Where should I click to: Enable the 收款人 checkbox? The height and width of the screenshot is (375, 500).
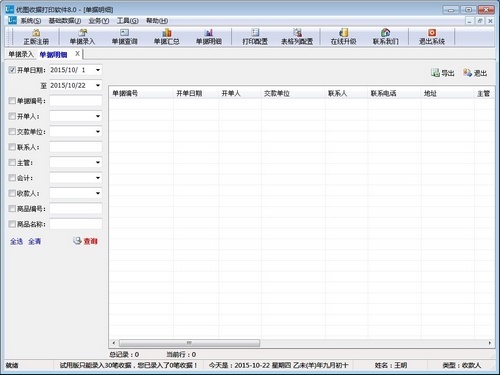click(12, 193)
